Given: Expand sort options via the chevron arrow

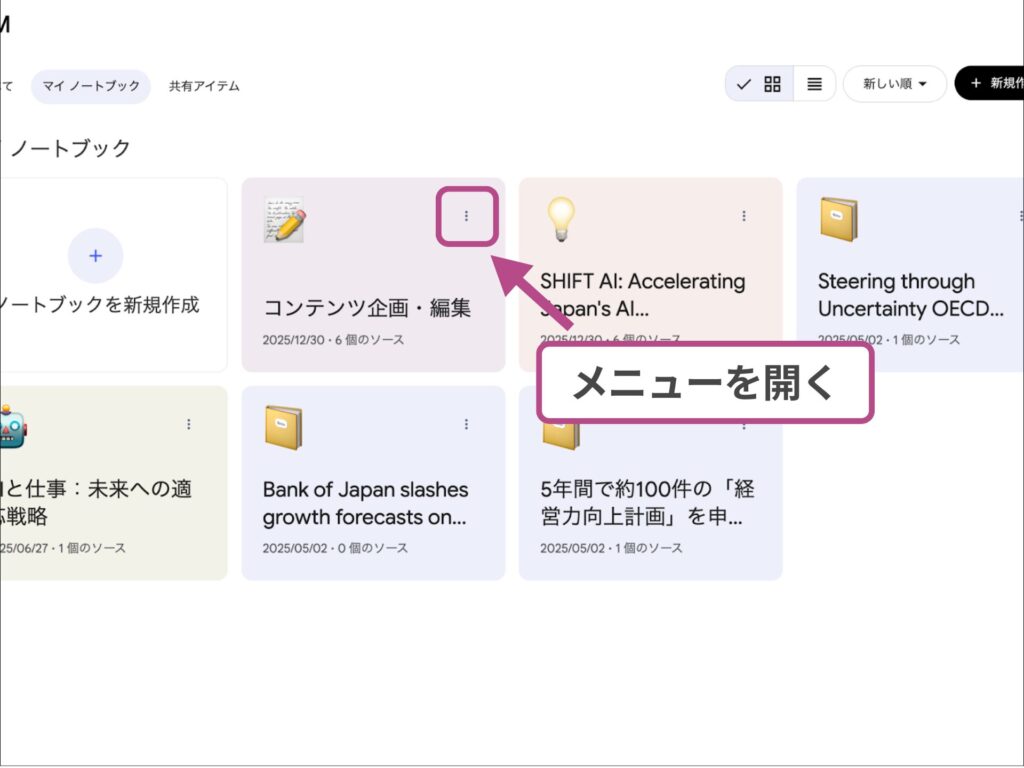Looking at the screenshot, I should pyautogui.click(x=923, y=84).
